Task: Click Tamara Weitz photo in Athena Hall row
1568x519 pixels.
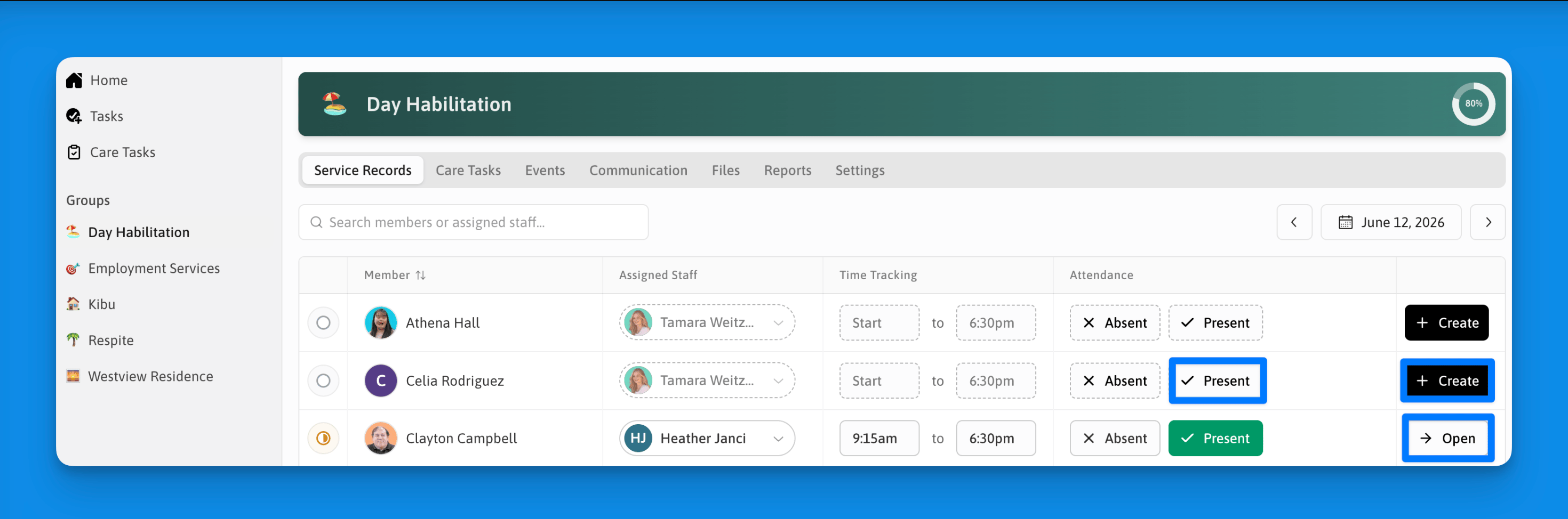Action: [638, 322]
